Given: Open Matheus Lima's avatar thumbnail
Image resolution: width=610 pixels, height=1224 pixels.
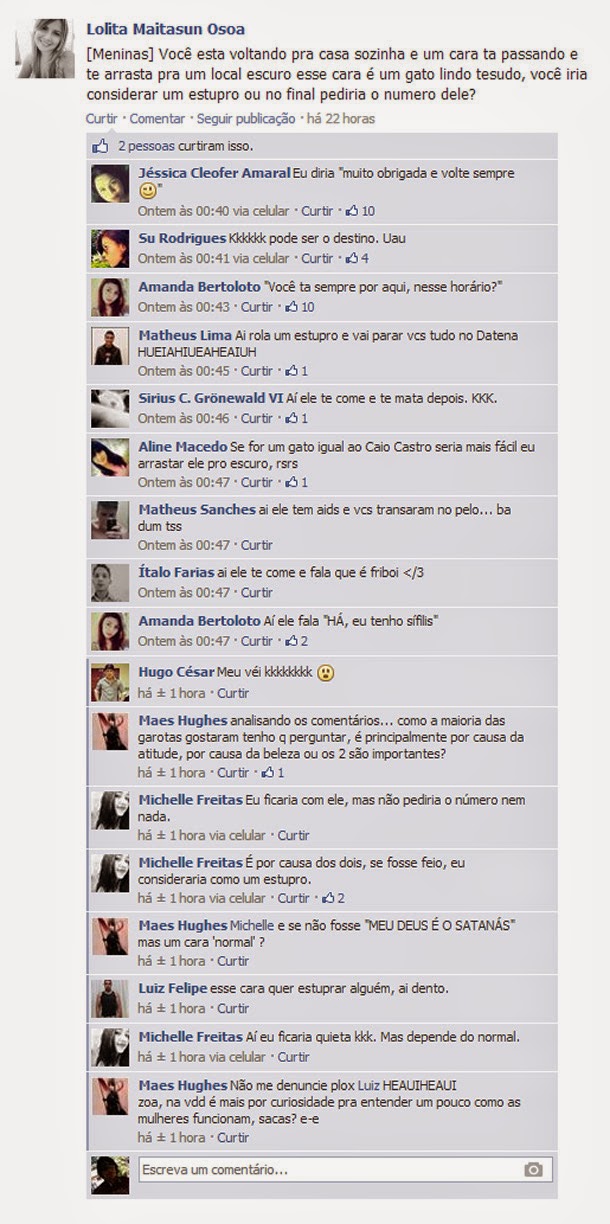Looking at the screenshot, I should (110, 346).
